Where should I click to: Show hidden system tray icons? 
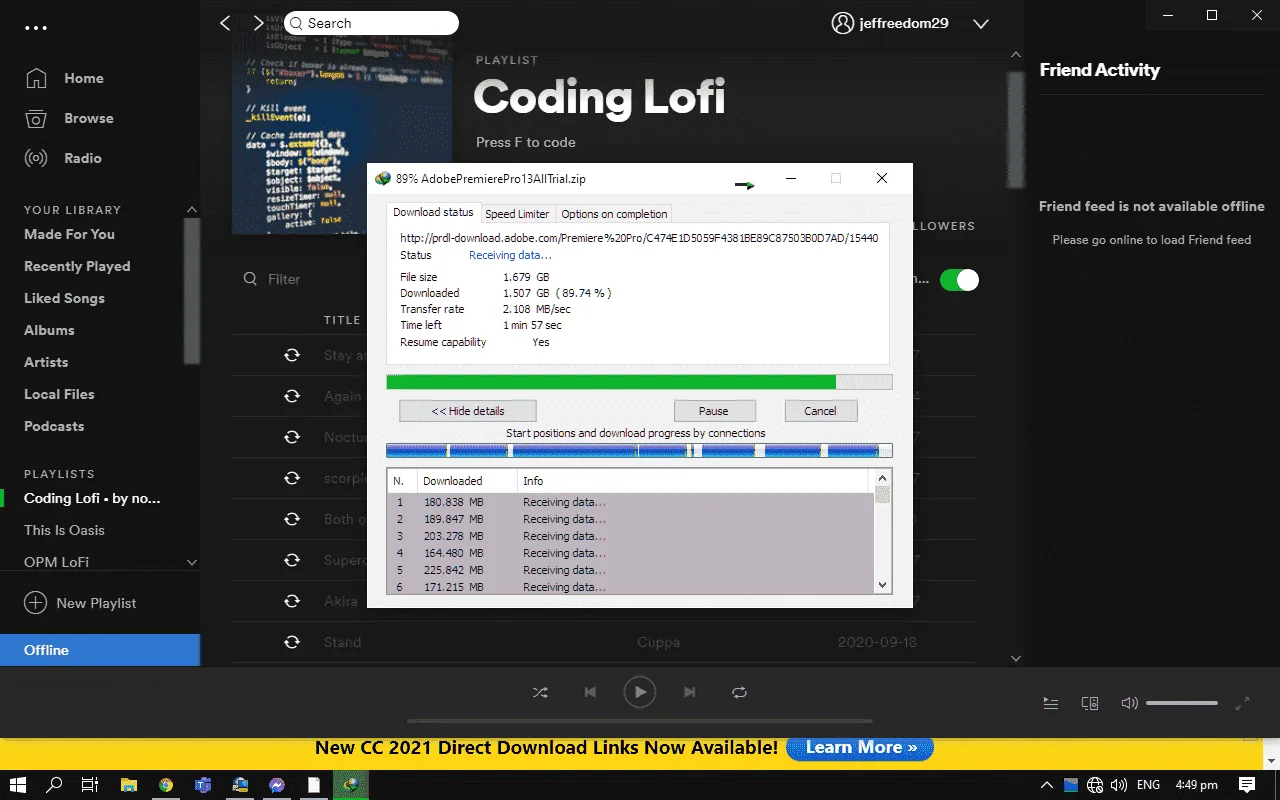[1047, 785]
